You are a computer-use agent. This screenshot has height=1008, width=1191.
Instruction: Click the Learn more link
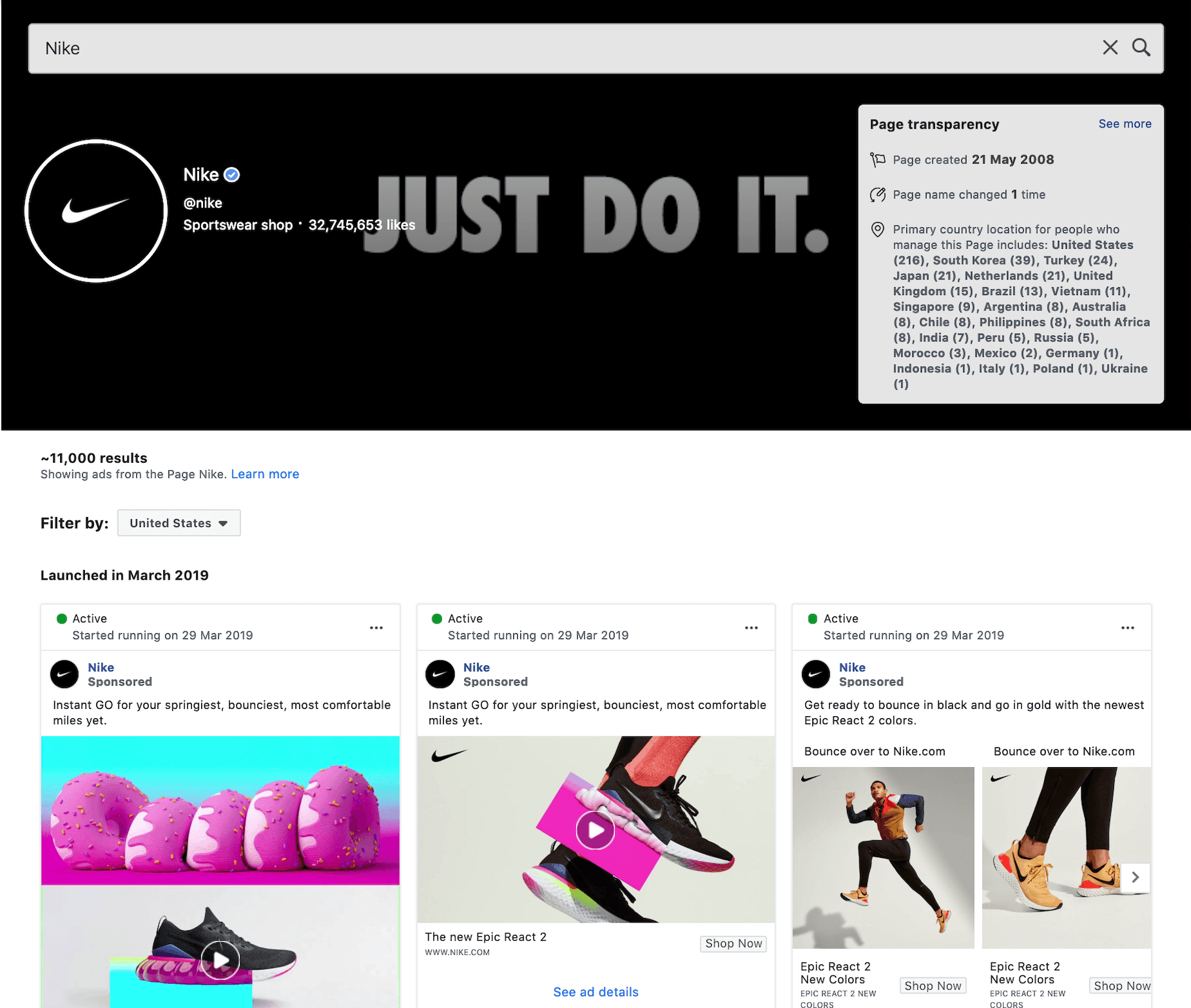265,474
